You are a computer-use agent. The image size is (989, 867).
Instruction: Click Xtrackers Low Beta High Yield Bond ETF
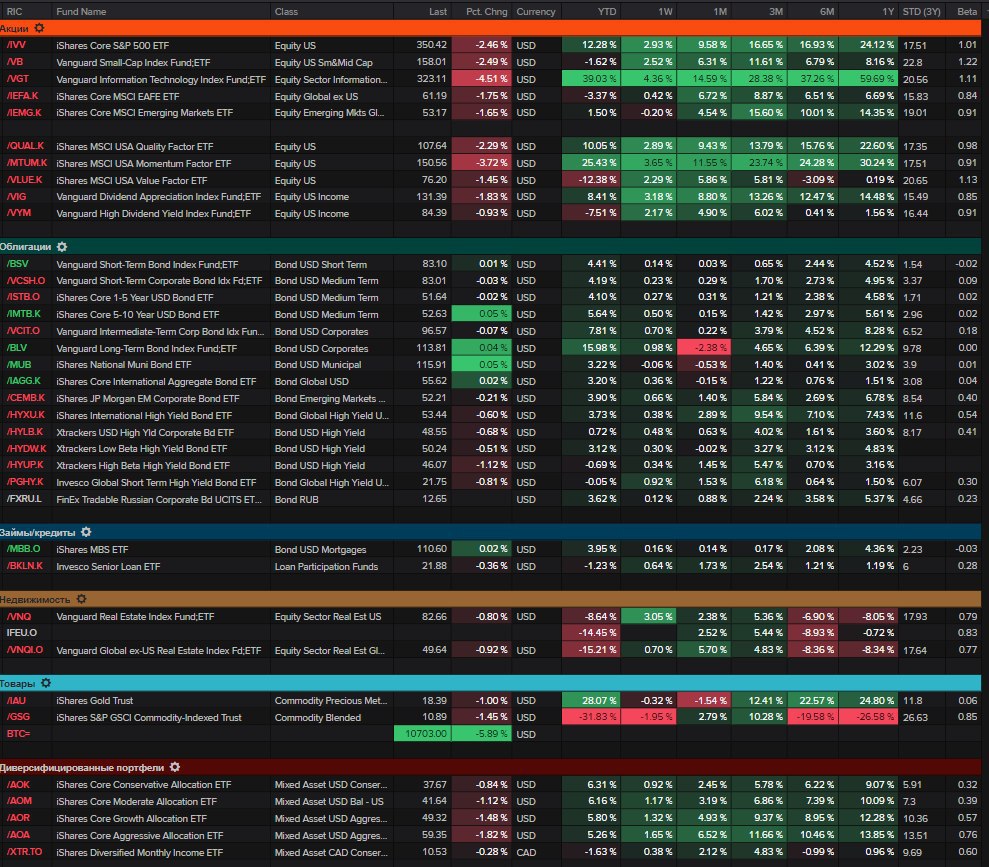point(141,448)
